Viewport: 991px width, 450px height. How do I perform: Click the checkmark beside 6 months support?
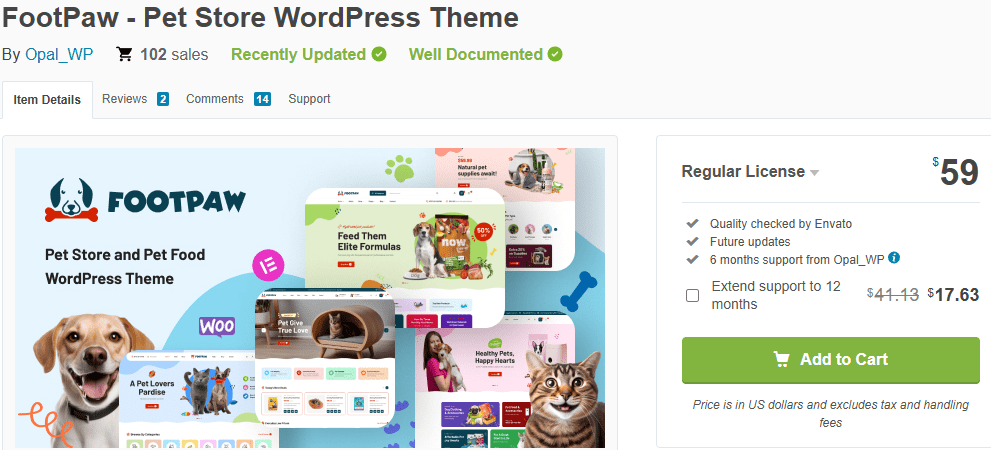(693, 259)
